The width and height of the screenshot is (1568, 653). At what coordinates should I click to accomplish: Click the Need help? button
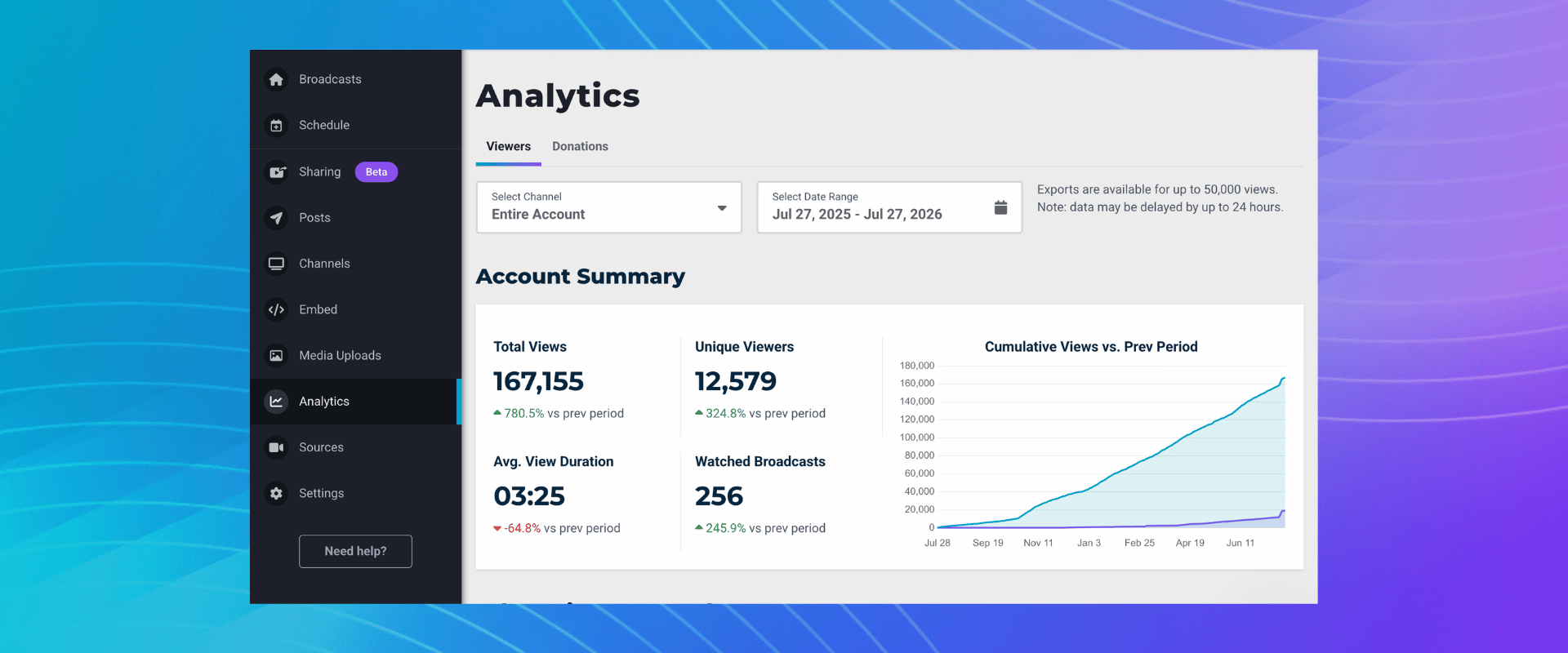tap(355, 552)
